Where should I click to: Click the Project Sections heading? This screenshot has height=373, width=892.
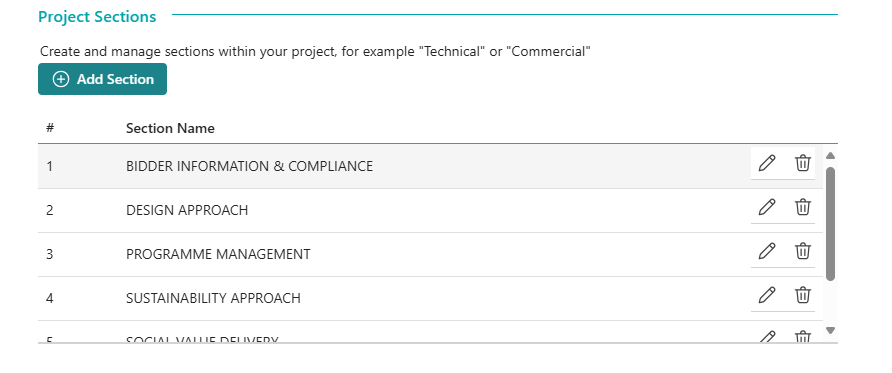point(97,17)
